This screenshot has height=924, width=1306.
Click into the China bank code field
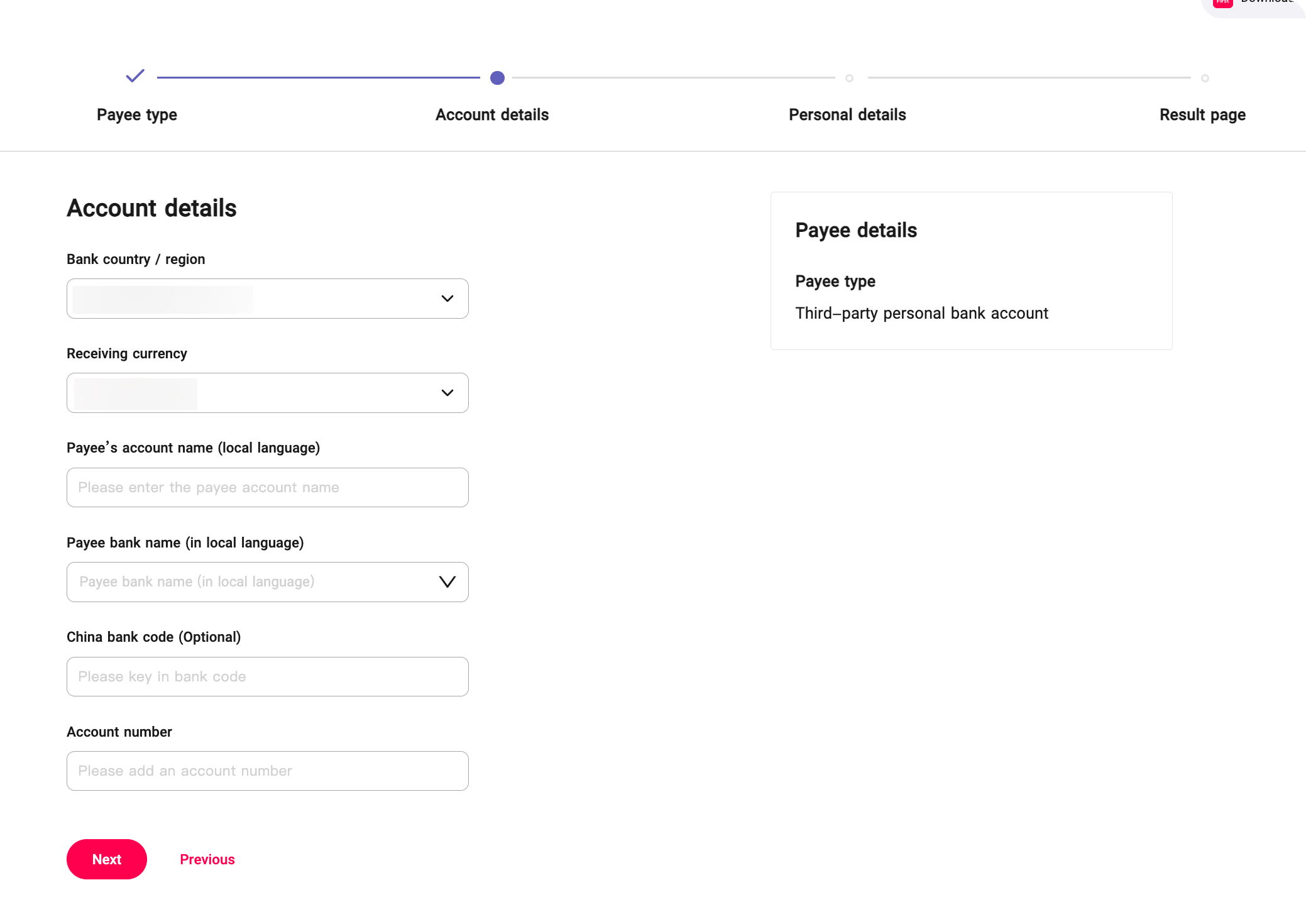click(x=267, y=676)
